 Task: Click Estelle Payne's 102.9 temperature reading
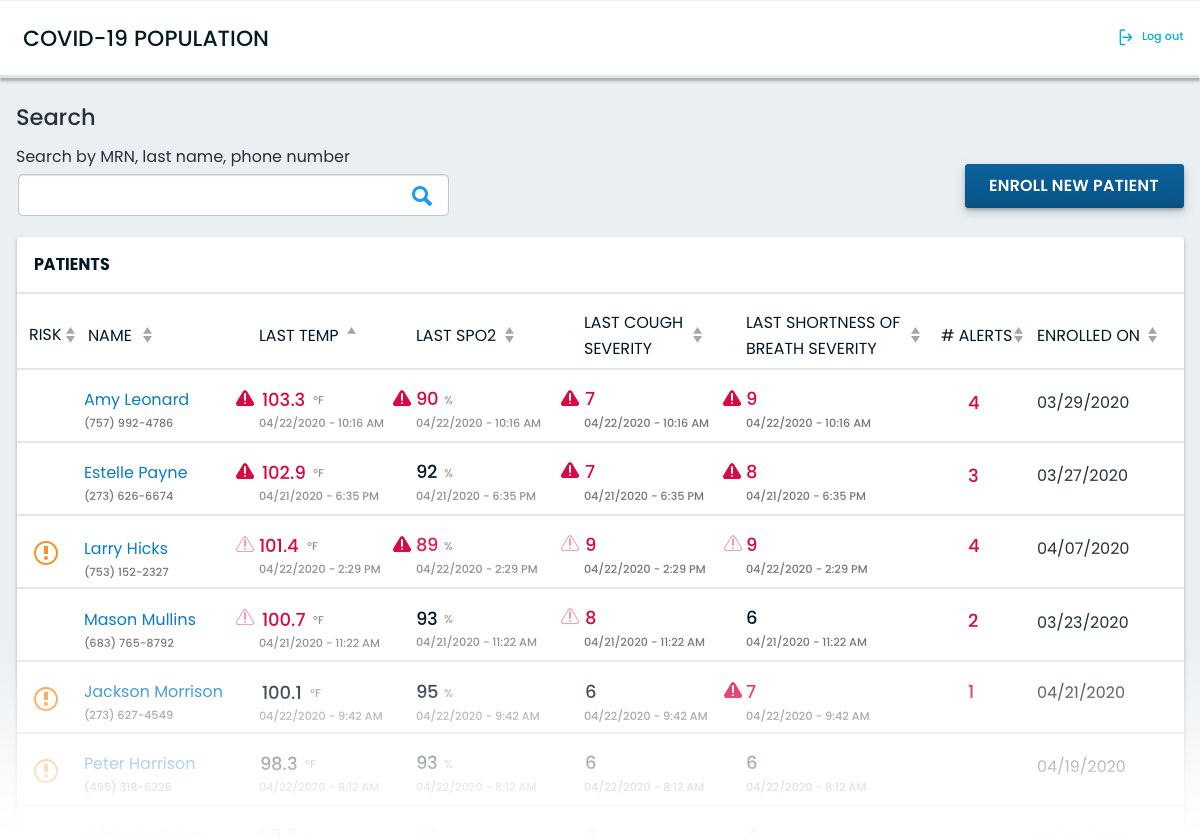click(283, 472)
